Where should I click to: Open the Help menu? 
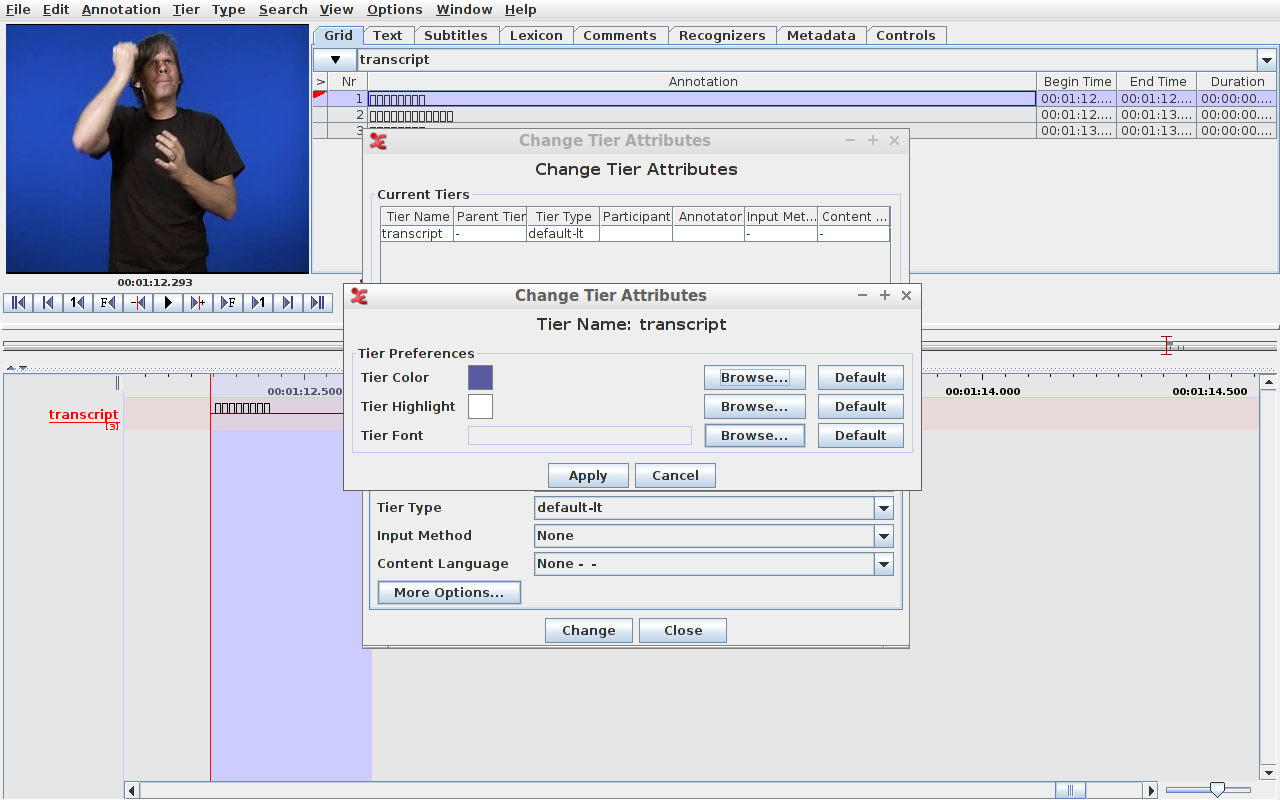pos(520,10)
